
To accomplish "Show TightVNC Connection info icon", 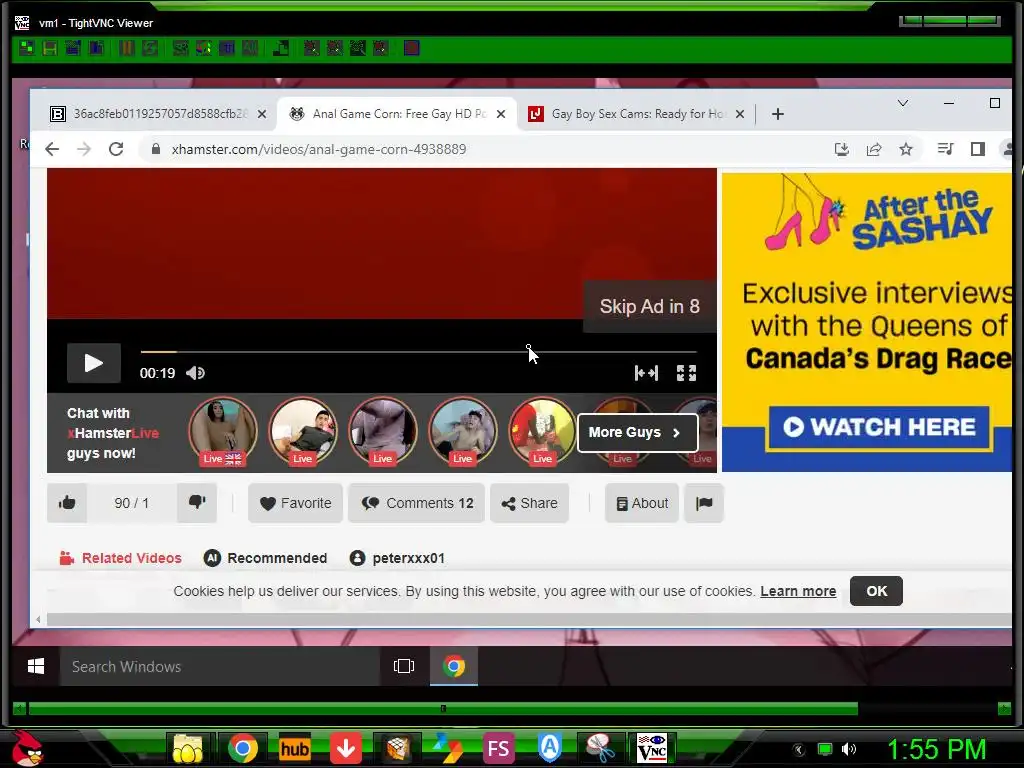I will [97, 48].
